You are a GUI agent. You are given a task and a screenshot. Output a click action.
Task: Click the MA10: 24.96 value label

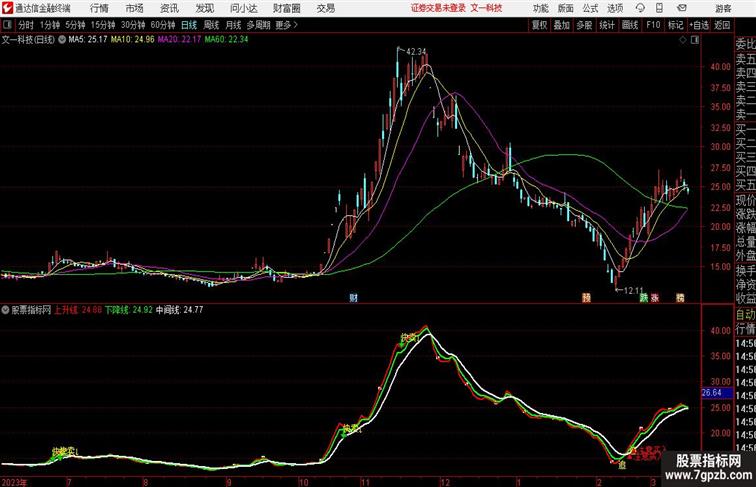[x=133, y=40]
